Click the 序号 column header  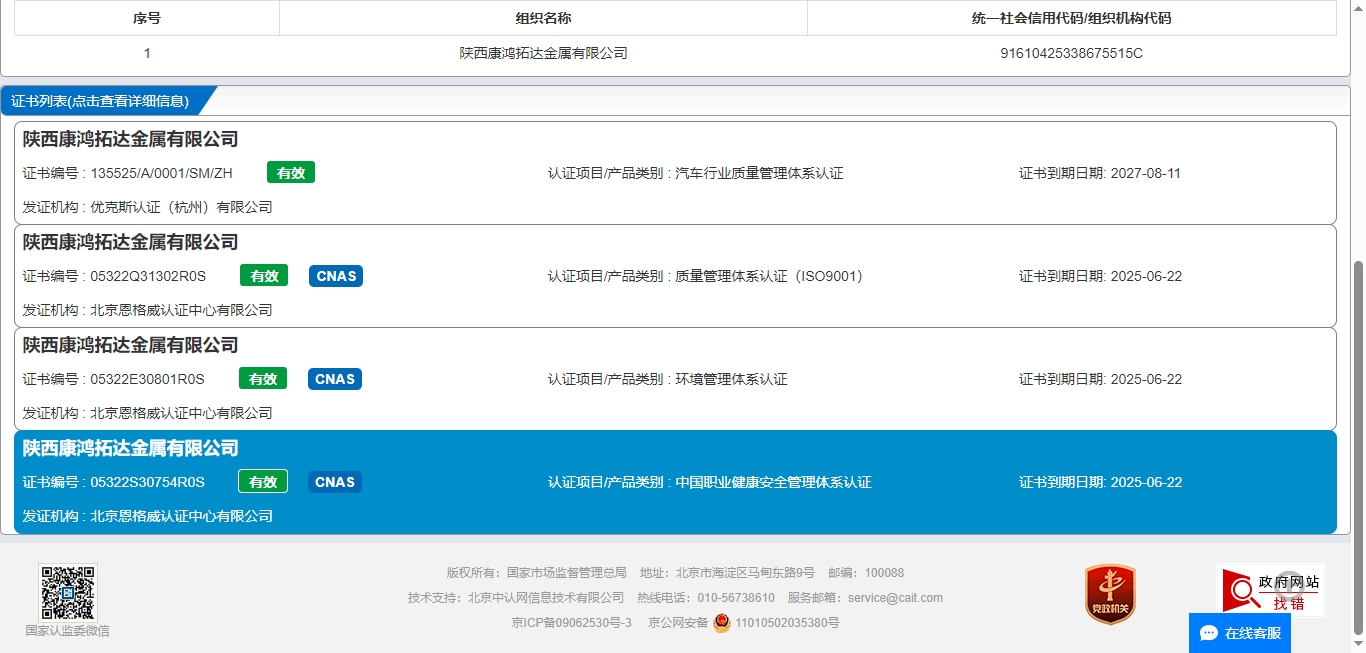click(x=147, y=18)
